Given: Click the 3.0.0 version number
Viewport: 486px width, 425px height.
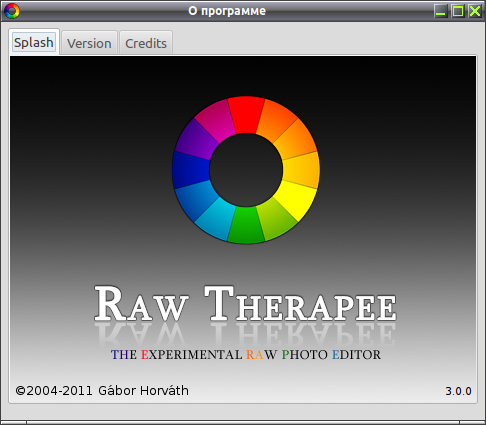Looking at the screenshot, I should pyautogui.click(x=458, y=391).
